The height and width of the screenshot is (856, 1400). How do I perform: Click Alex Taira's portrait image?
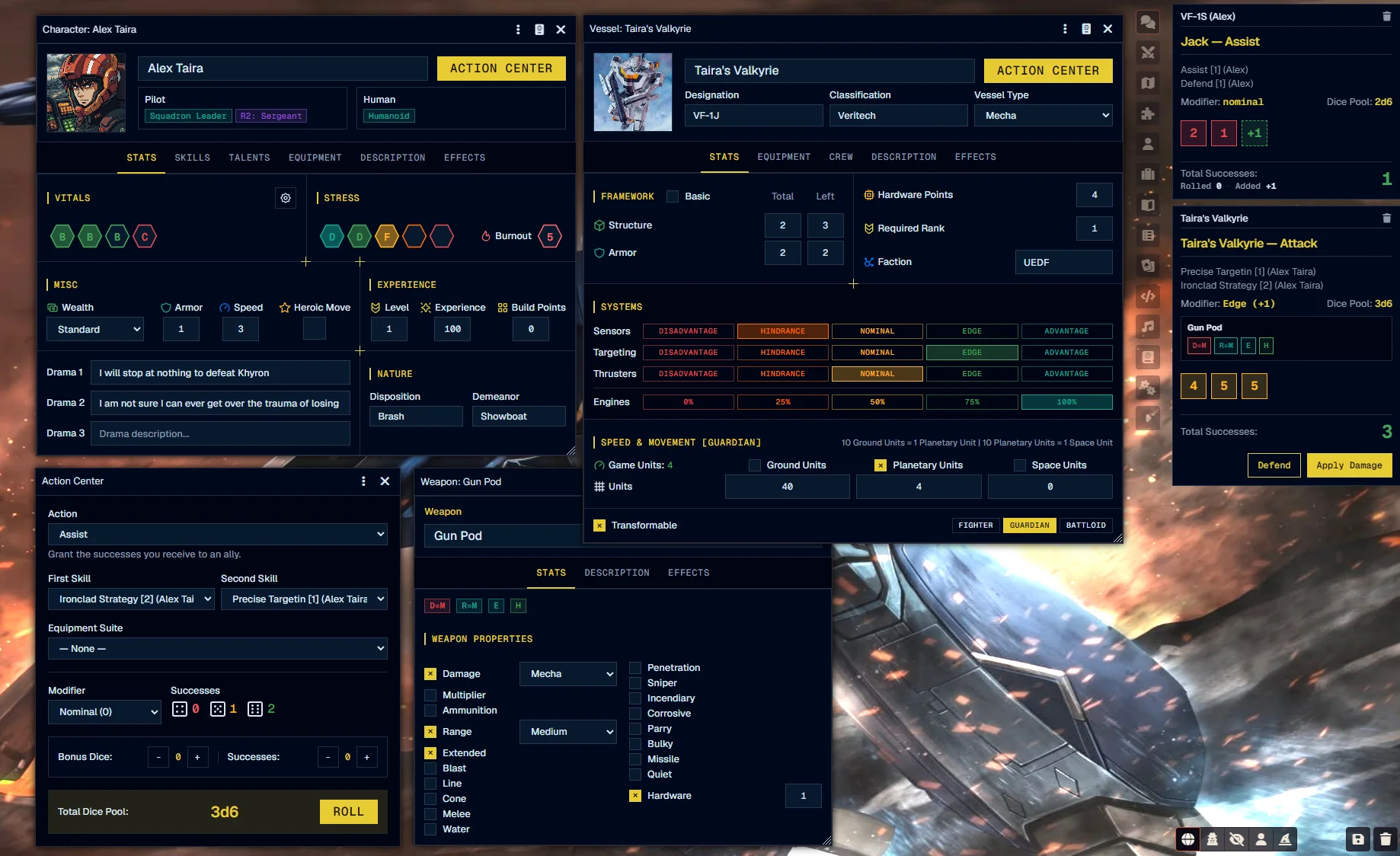[86, 93]
